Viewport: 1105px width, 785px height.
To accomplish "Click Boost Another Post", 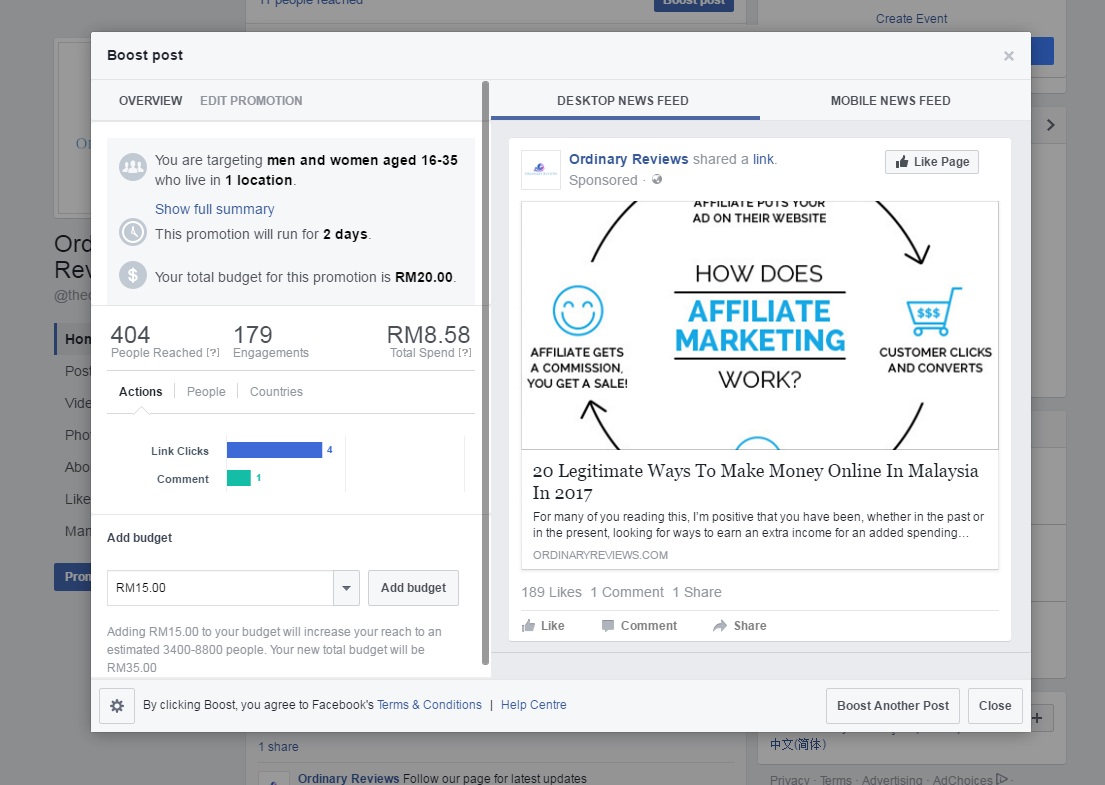I will pos(892,705).
